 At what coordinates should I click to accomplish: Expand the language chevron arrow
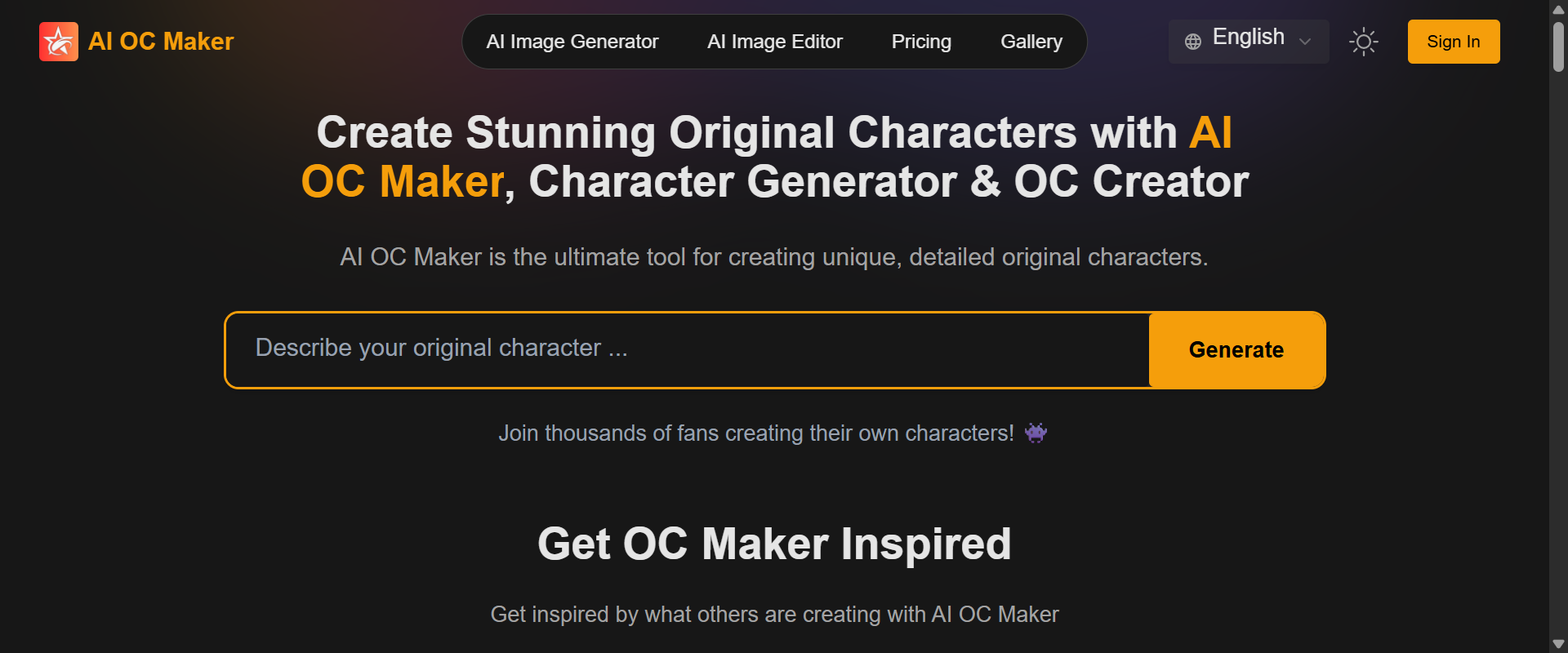(x=1306, y=42)
